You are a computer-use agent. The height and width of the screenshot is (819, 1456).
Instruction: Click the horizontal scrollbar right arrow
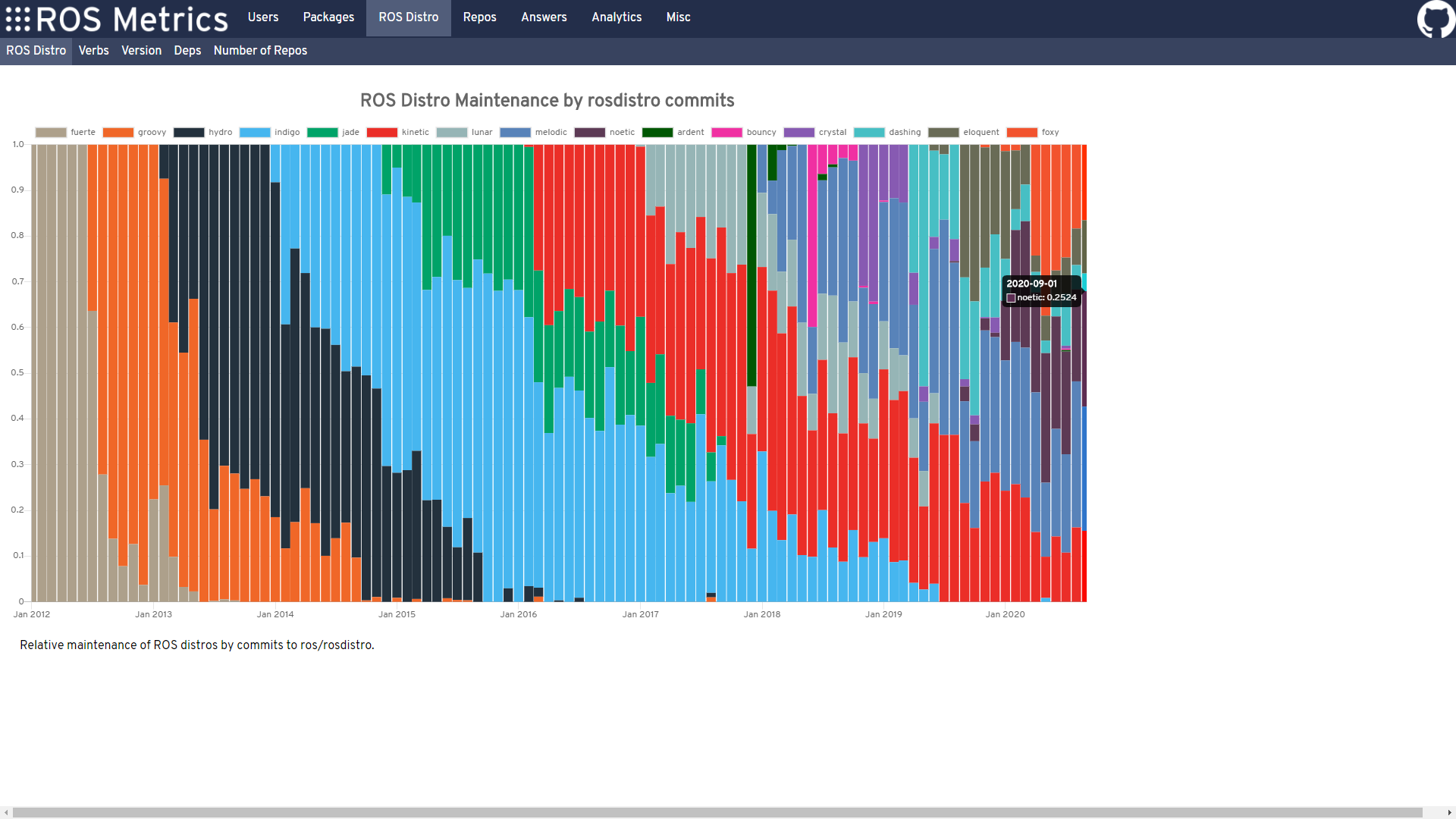(x=1449, y=812)
